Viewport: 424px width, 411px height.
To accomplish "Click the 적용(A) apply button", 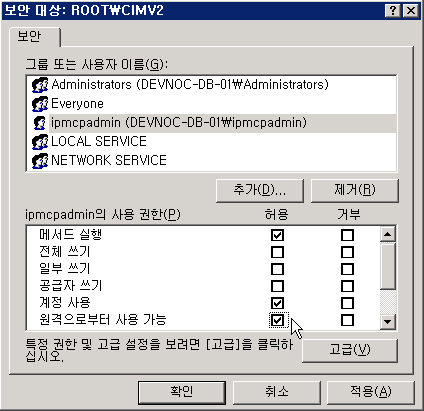I will coord(371,392).
